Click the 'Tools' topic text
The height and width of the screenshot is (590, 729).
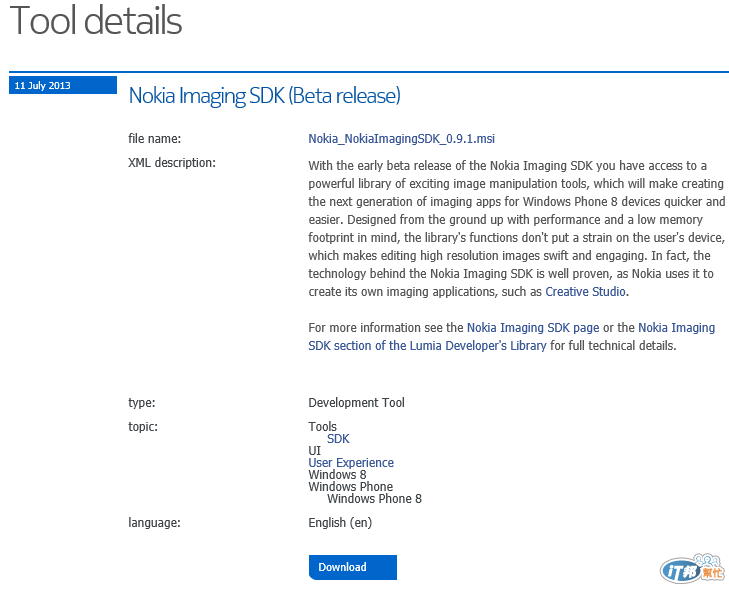point(322,426)
